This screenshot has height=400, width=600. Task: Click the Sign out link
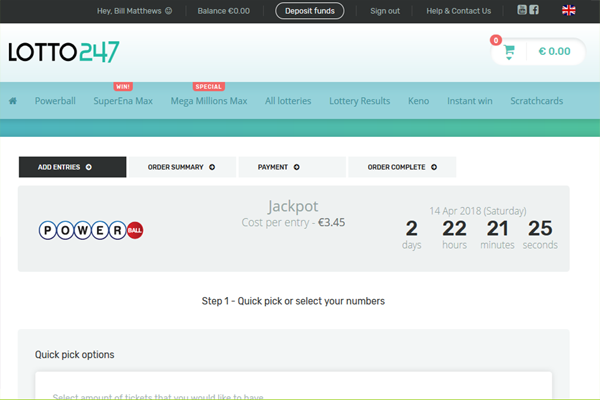pyautogui.click(x=385, y=11)
